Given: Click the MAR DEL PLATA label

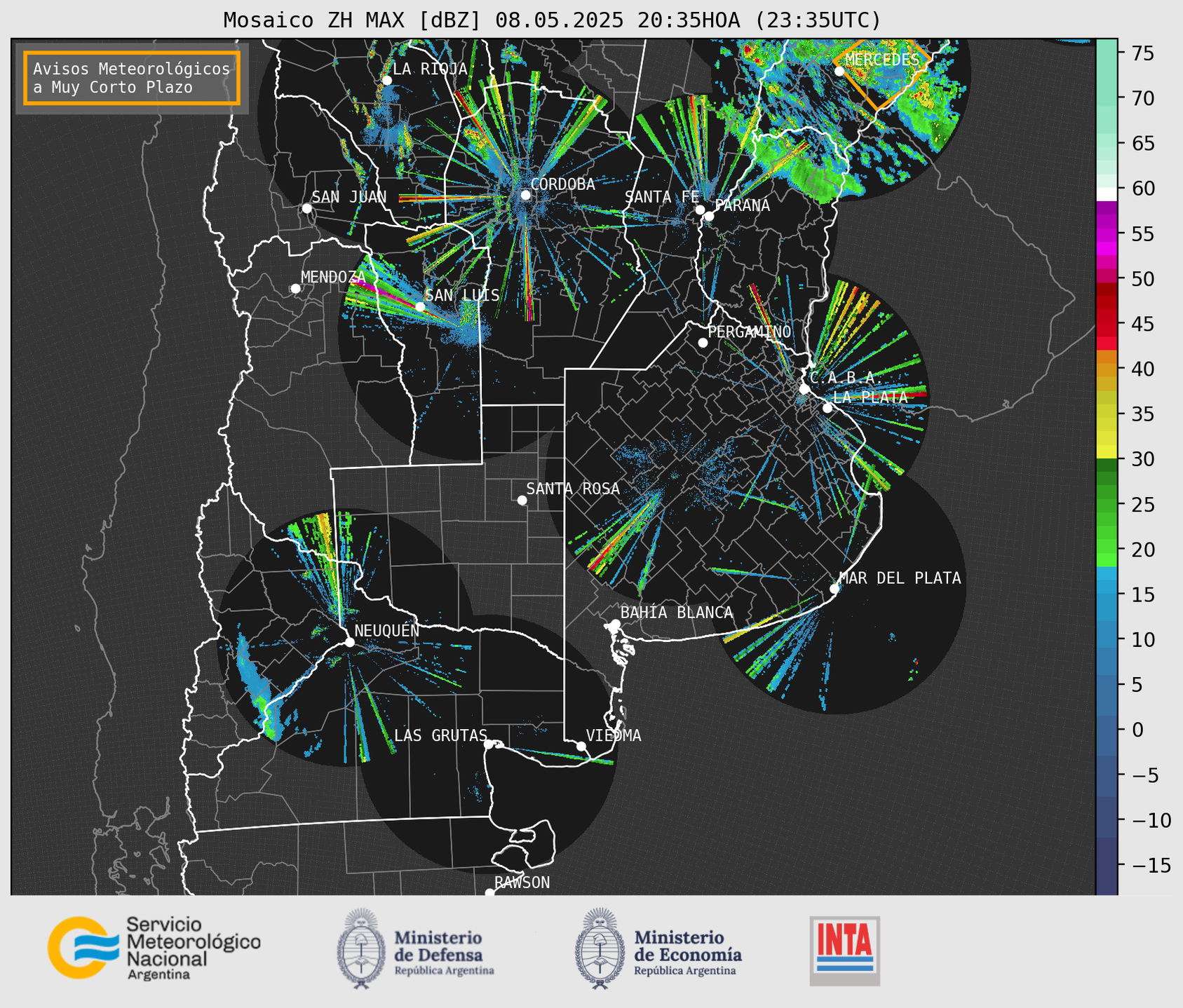Looking at the screenshot, I should [900, 578].
